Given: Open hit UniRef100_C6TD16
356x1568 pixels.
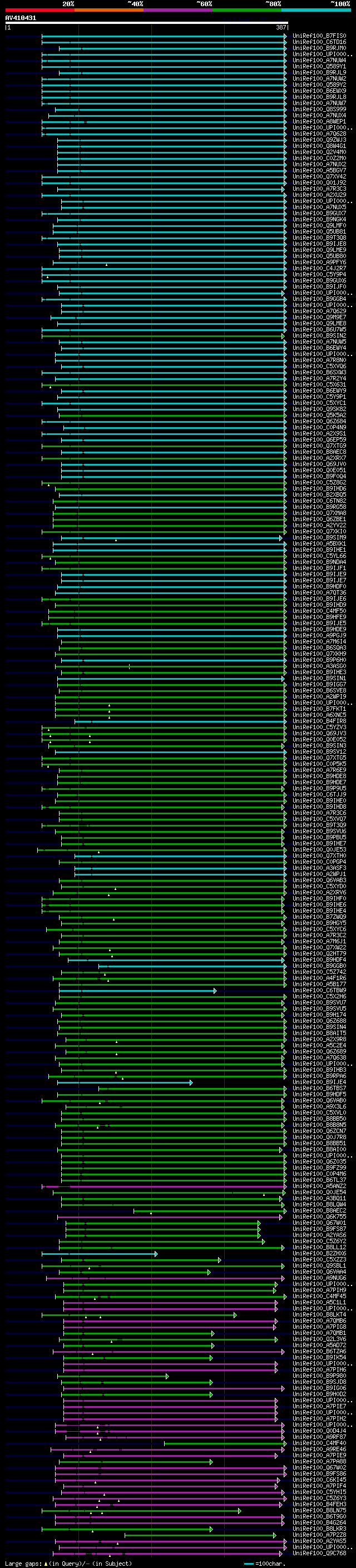Looking at the screenshot, I should coord(319,42).
